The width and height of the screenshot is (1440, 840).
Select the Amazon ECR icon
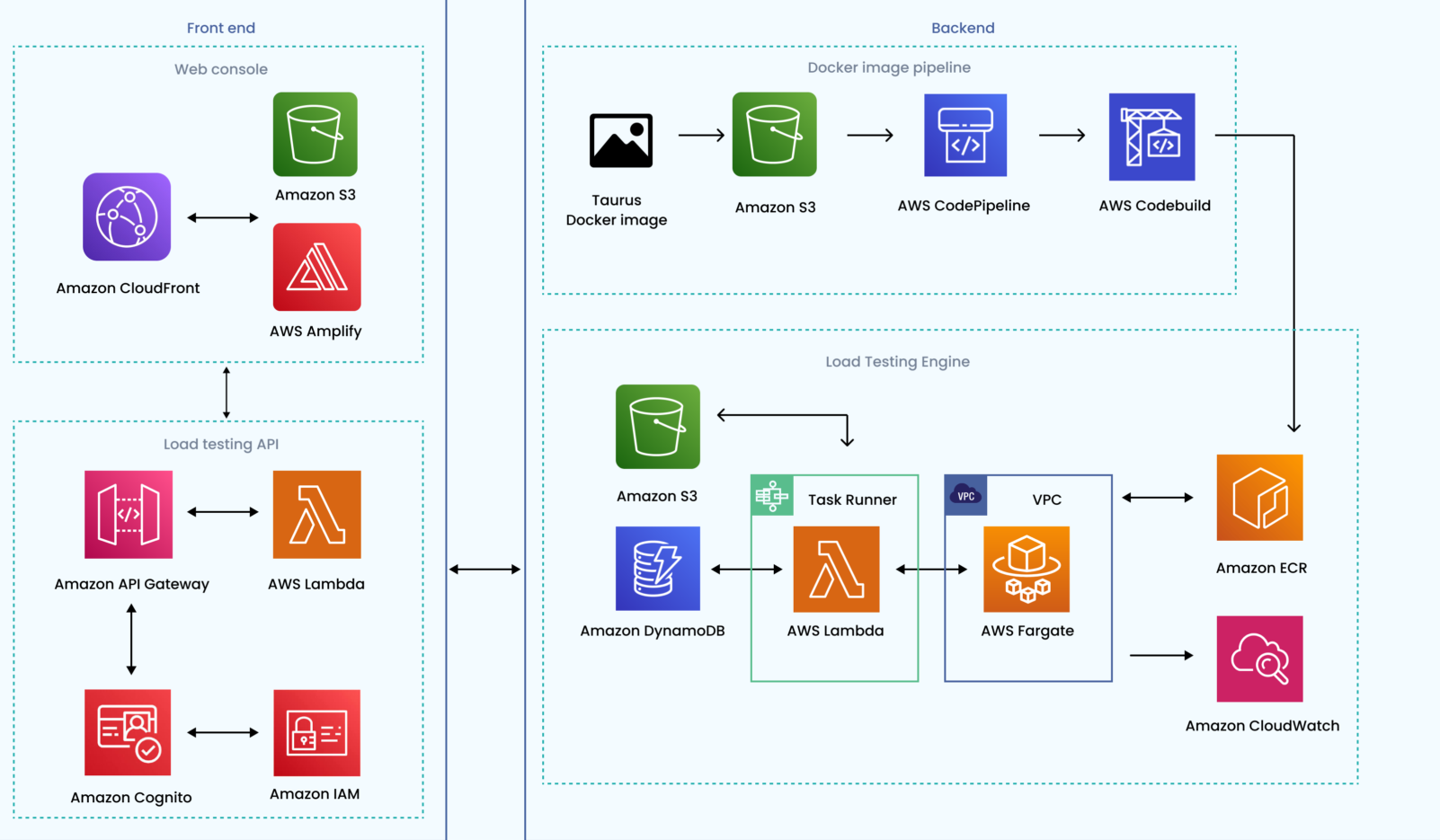click(1259, 498)
